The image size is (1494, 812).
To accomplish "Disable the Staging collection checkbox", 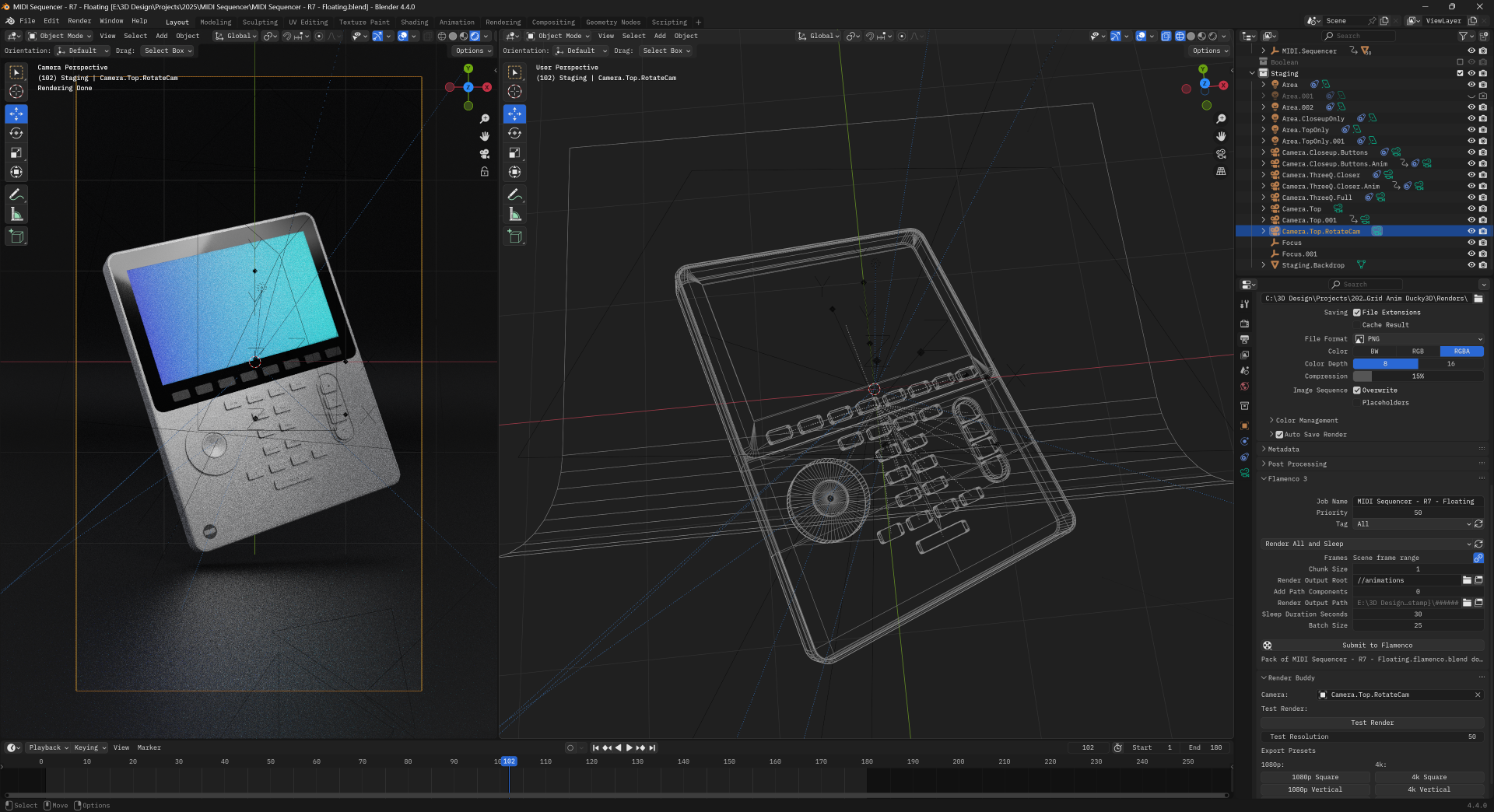I will [x=1460, y=73].
